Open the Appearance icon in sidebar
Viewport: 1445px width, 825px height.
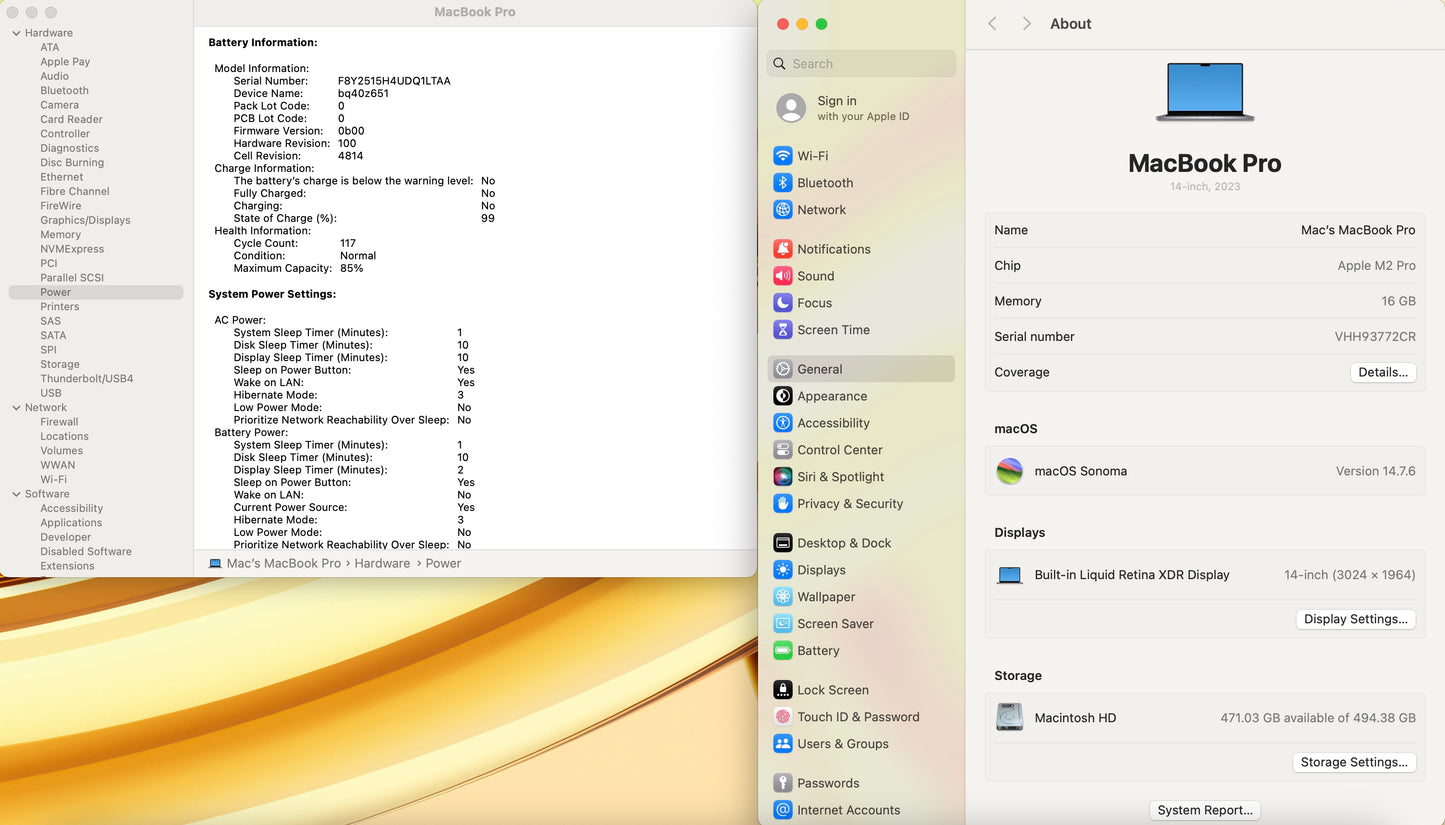click(x=783, y=396)
